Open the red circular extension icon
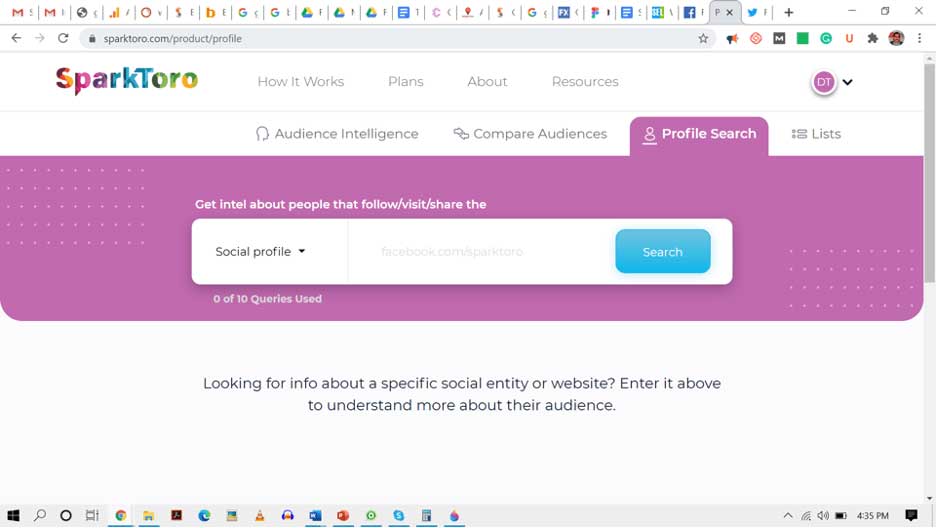The image size is (936, 528). coord(756,39)
